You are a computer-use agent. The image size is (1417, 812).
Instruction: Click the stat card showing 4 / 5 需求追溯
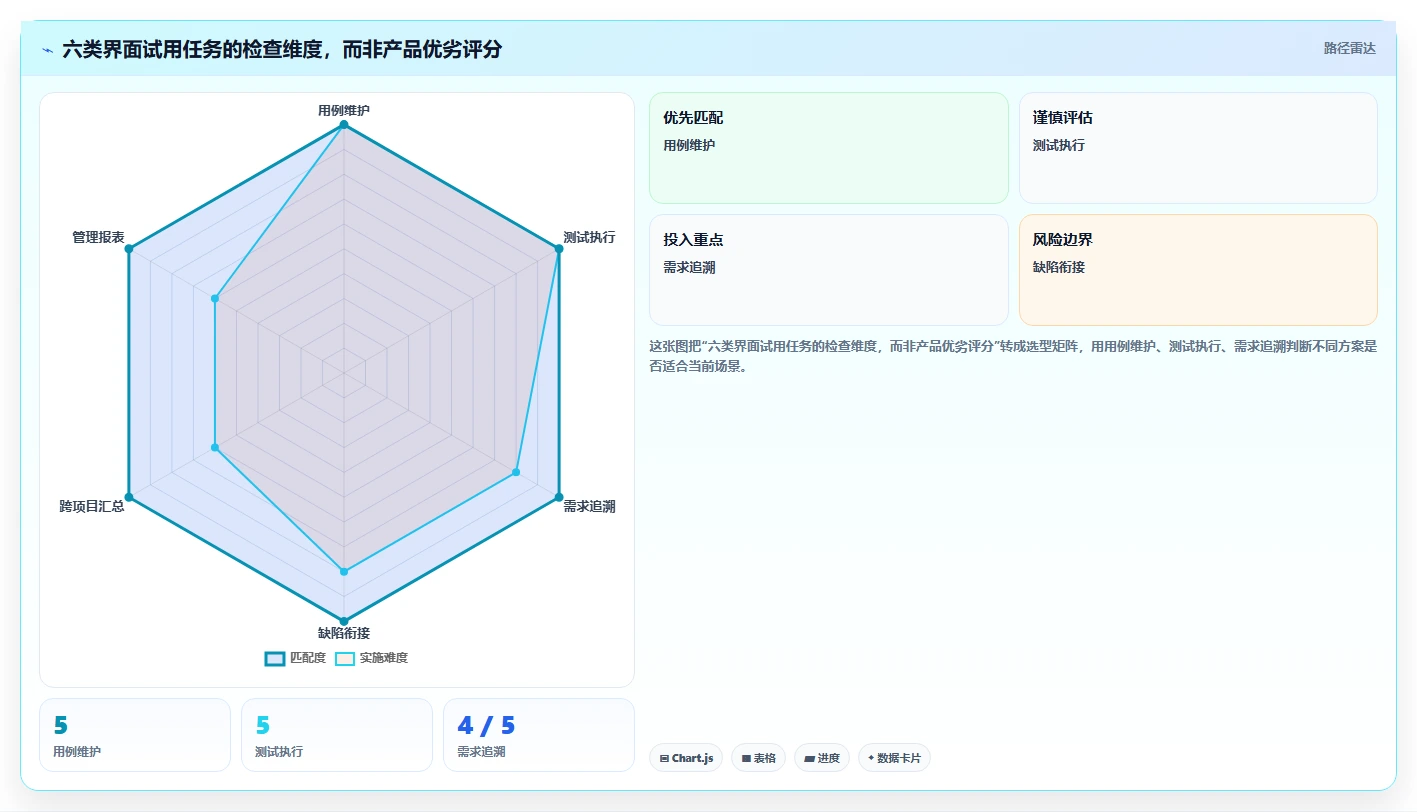point(539,735)
